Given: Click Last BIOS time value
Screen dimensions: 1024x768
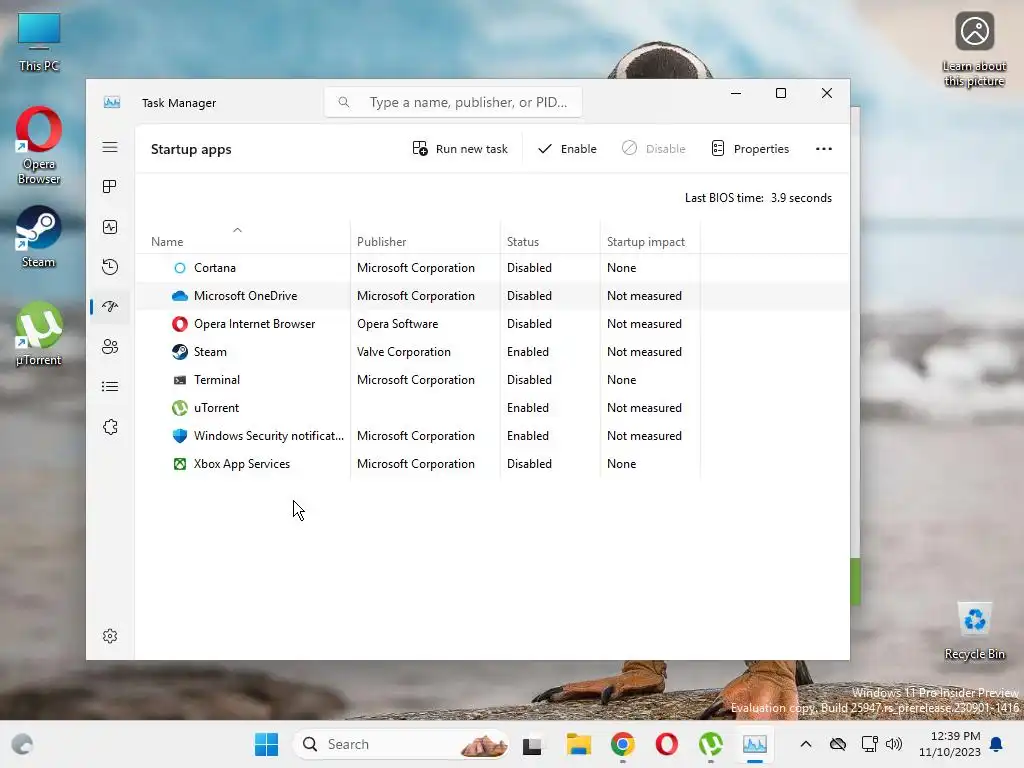Looking at the screenshot, I should [801, 198].
